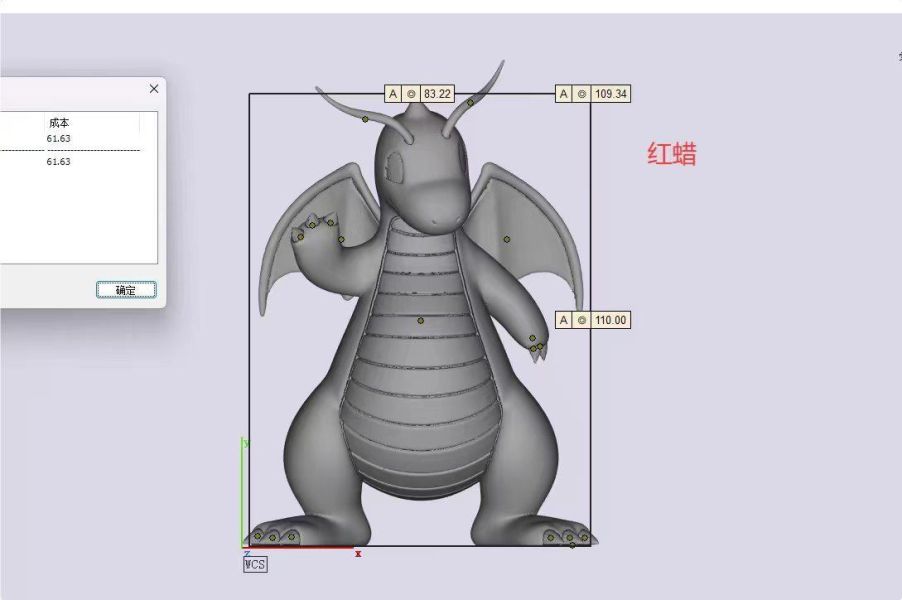Image resolution: width=902 pixels, height=600 pixels.
Task: Select the red 红蜡 text annotation
Action: [672, 154]
